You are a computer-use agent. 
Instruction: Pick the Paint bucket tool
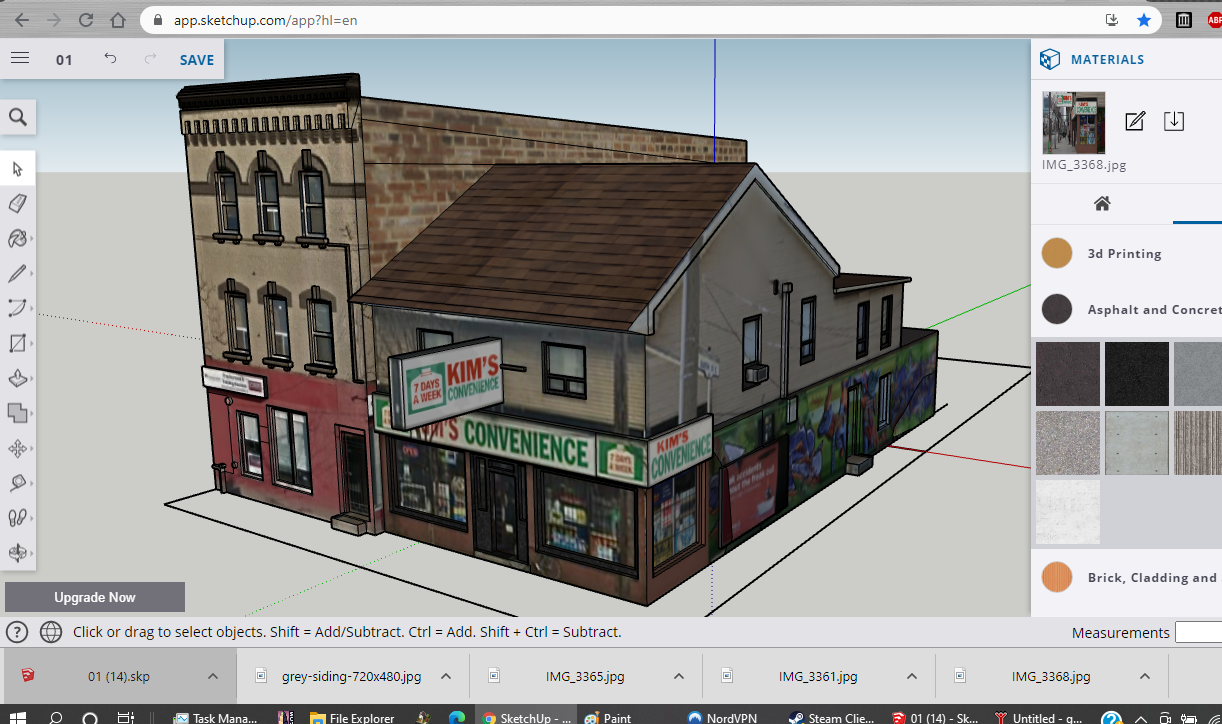(x=18, y=239)
